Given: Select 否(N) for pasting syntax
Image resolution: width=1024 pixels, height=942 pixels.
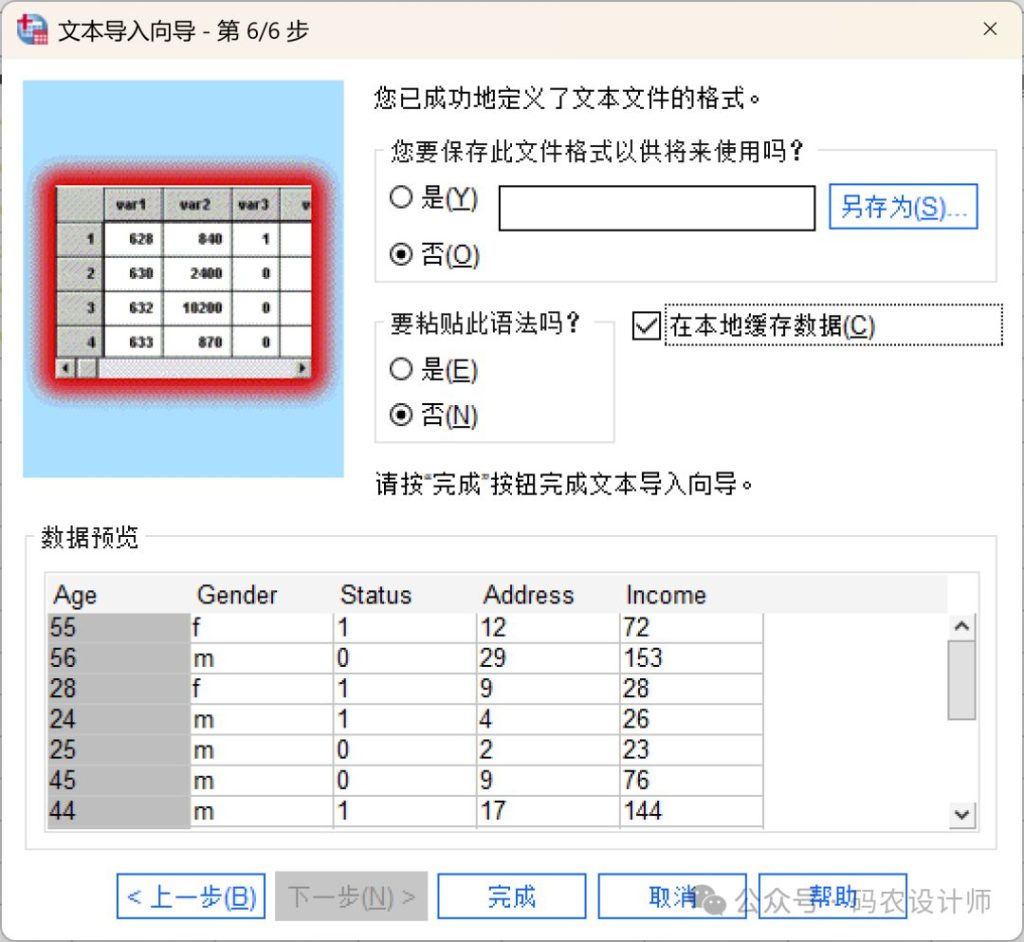Looking at the screenshot, I should [402, 415].
